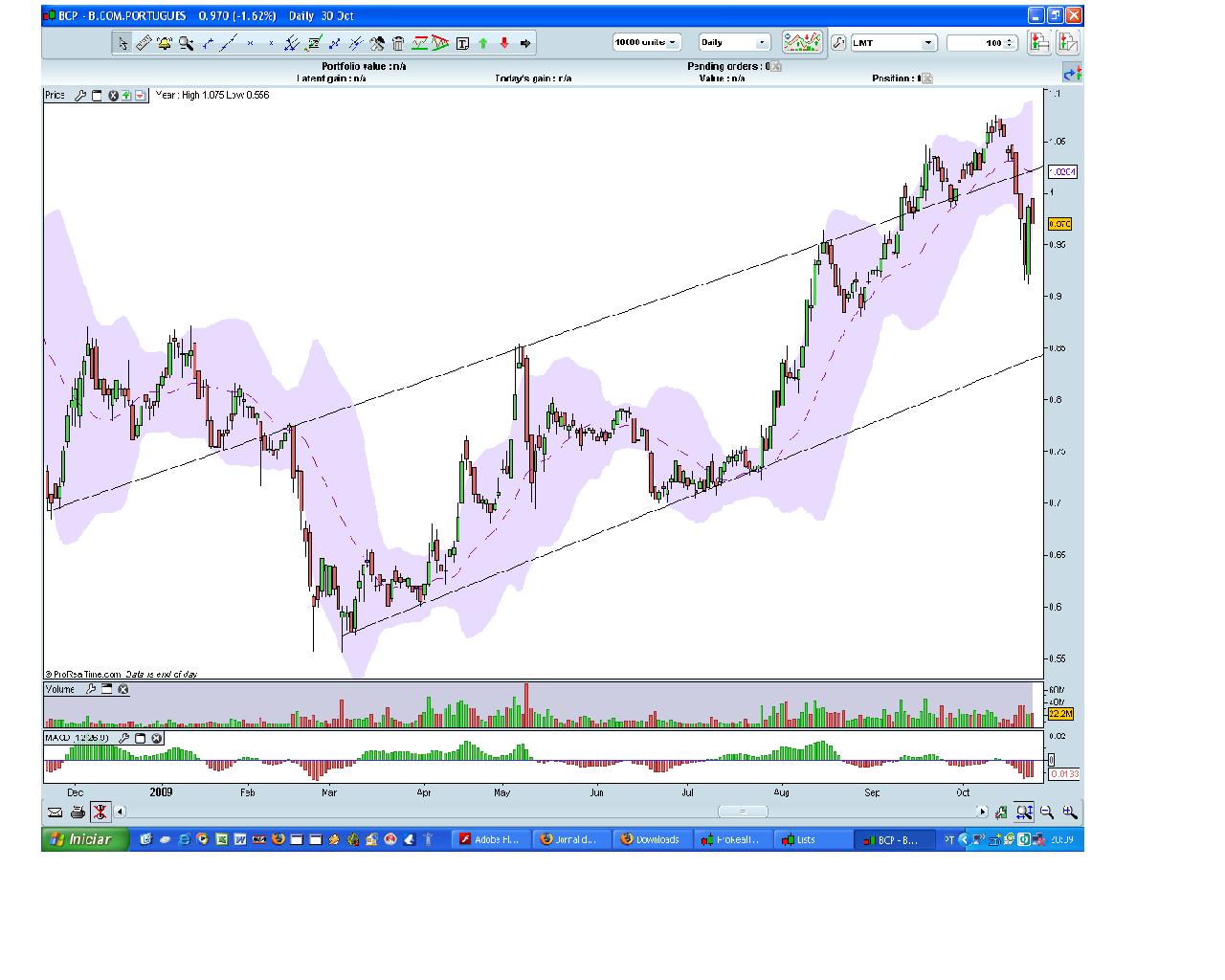Open the chart trading signals icon

802,42
